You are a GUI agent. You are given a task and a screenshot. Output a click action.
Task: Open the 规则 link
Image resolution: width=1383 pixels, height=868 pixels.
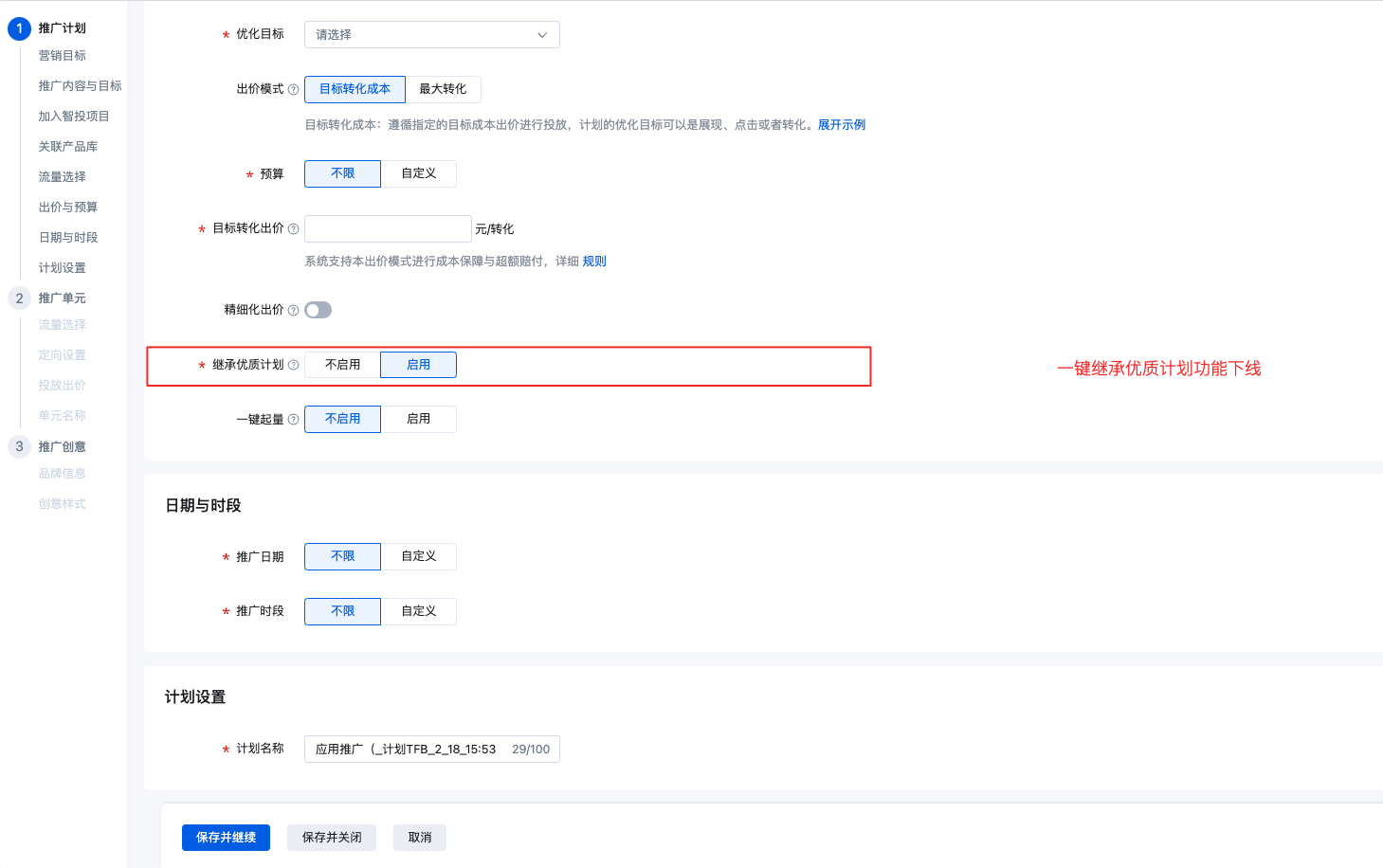click(594, 262)
